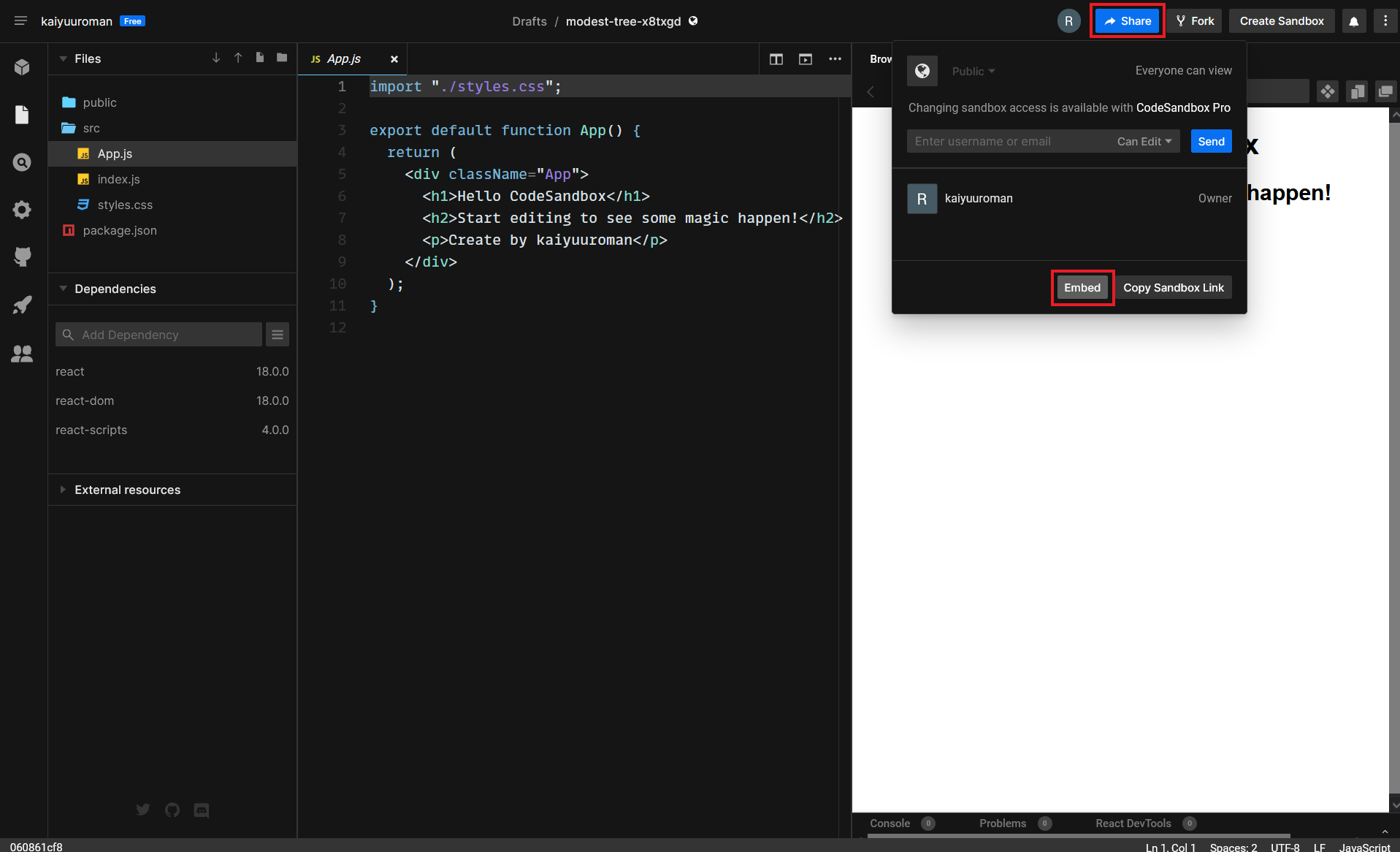1400x852 pixels.
Task: Open the Public visibility dropdown
Action: (x=973, y=71)
